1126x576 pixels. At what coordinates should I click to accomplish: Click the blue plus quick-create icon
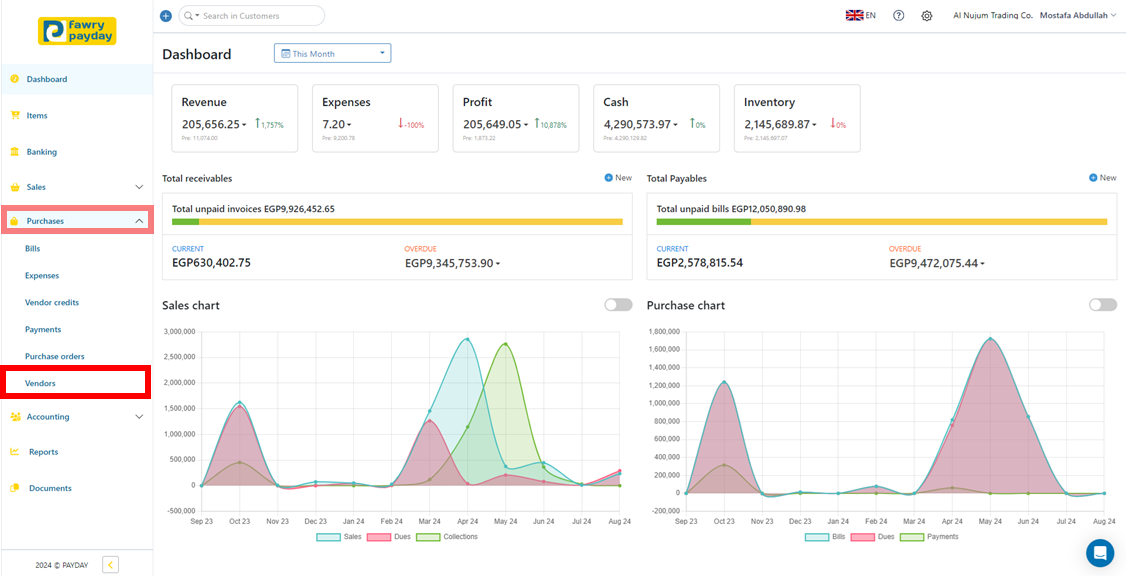(166, 16)
